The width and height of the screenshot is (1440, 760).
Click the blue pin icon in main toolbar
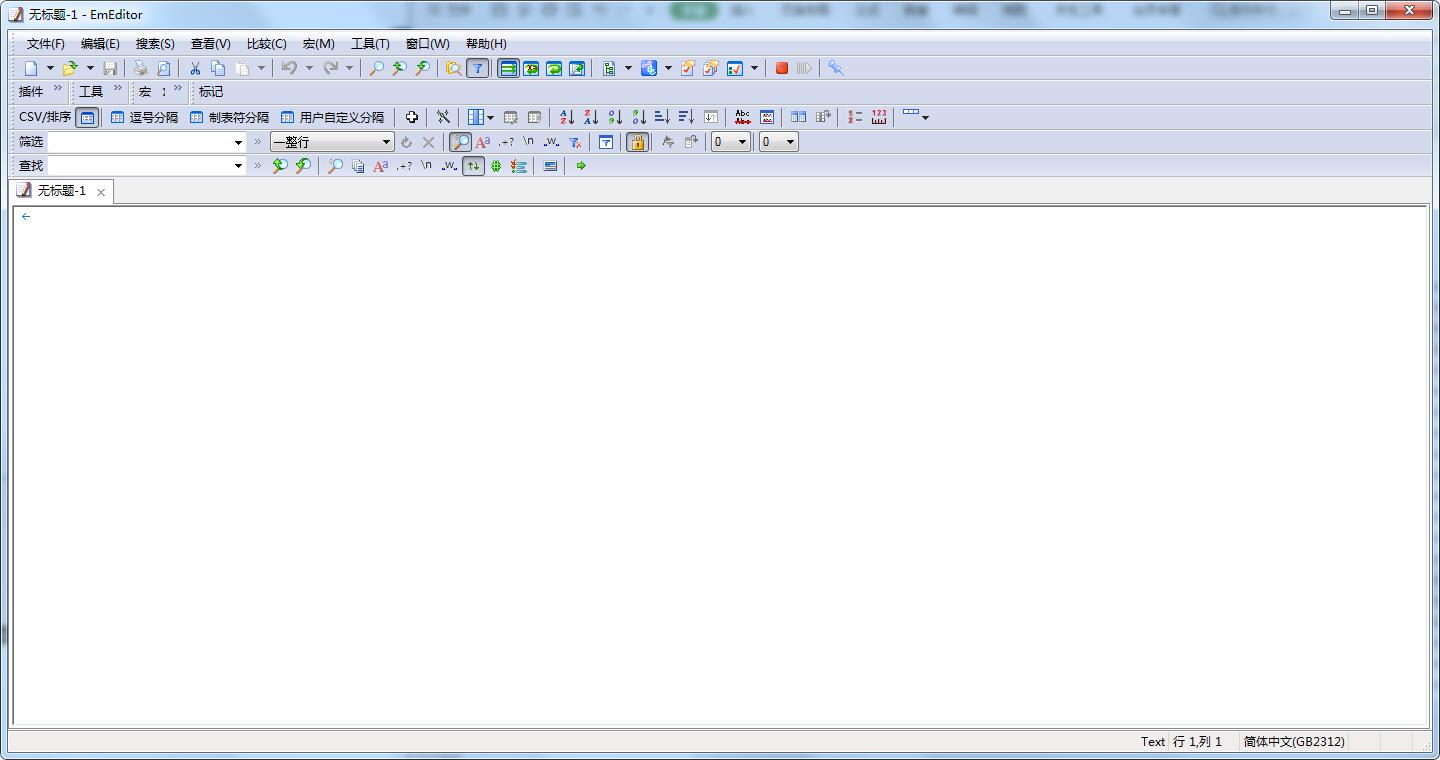(x=836, y=68)
